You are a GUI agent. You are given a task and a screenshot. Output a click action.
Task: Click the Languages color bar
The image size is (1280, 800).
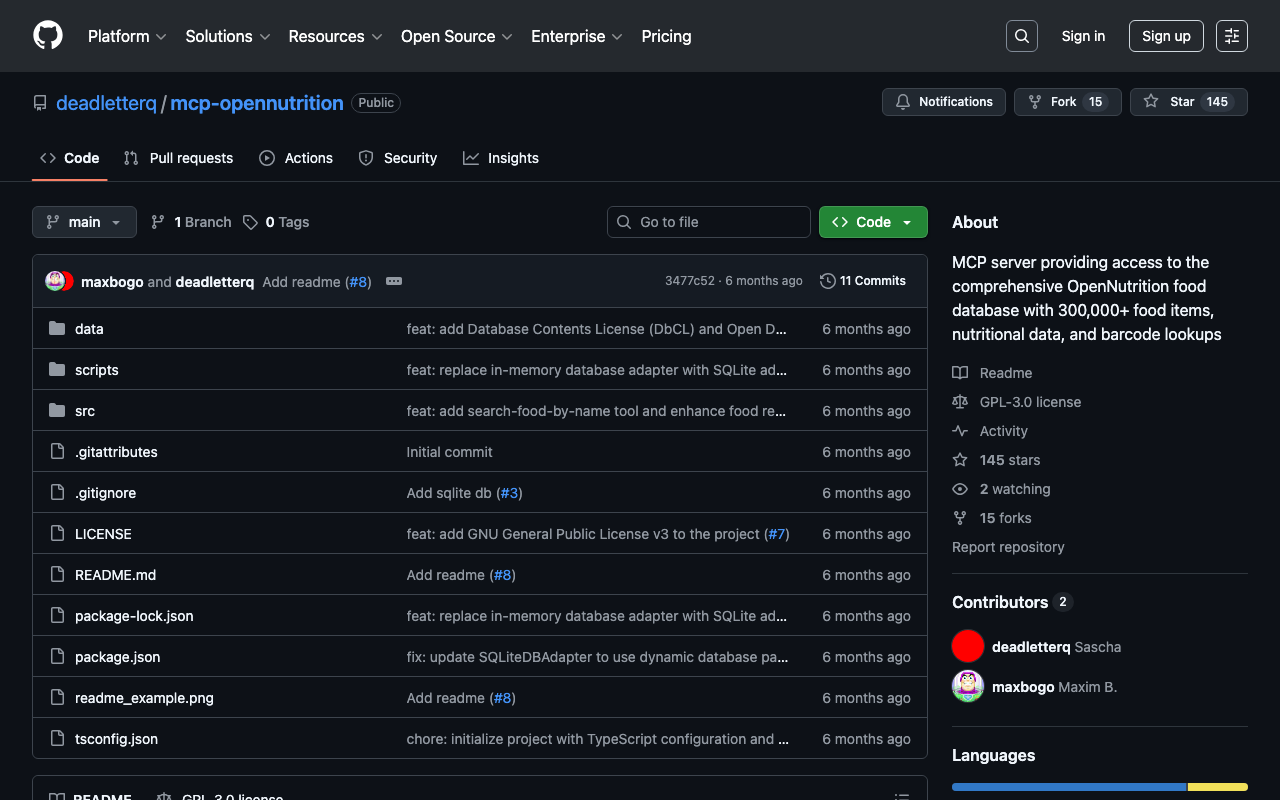[x=1099, y=787]
